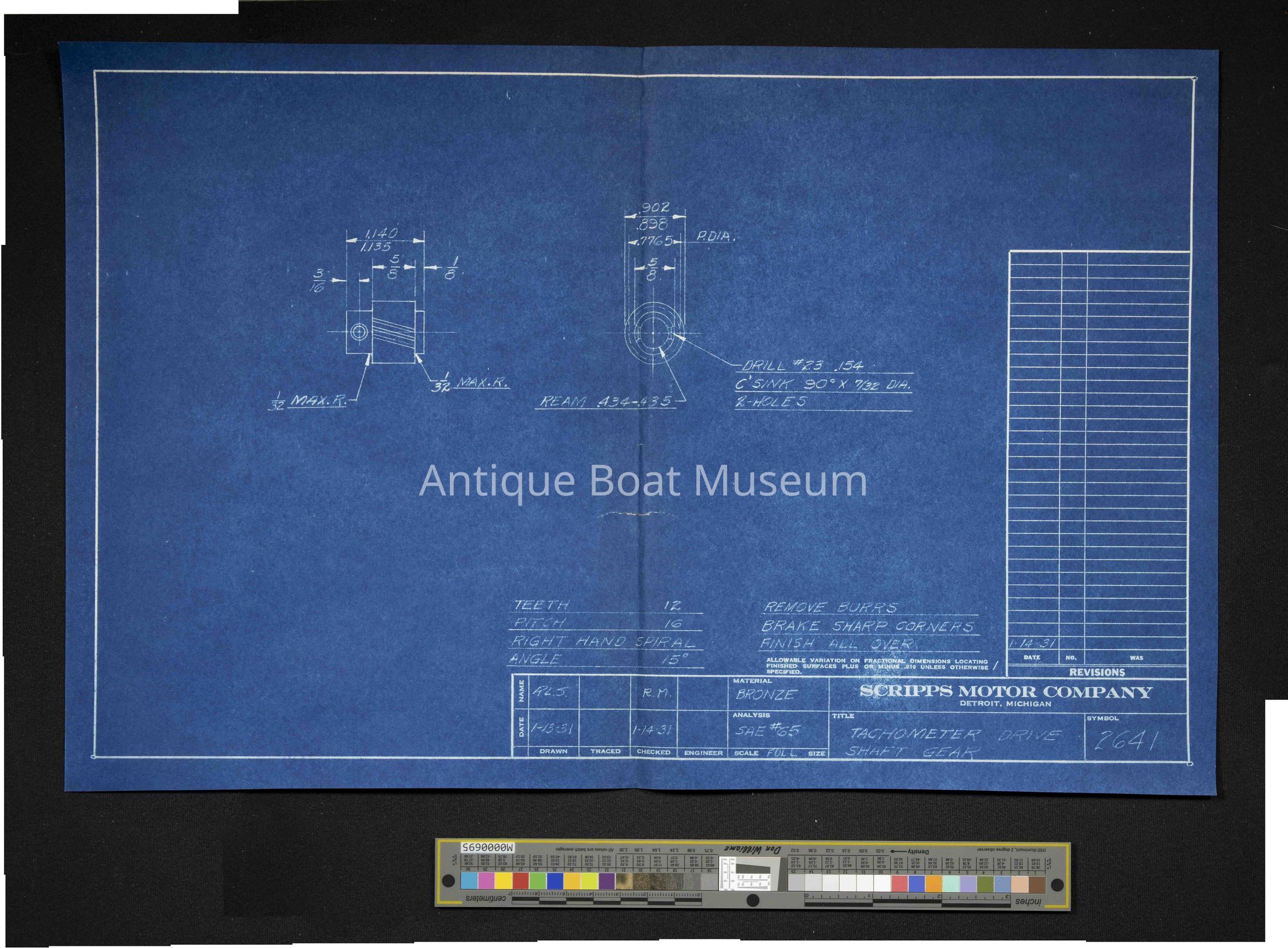This screenshot has width=1288, height=948.
Task: Click the gear side-view drawing
Action: (385, 332)
